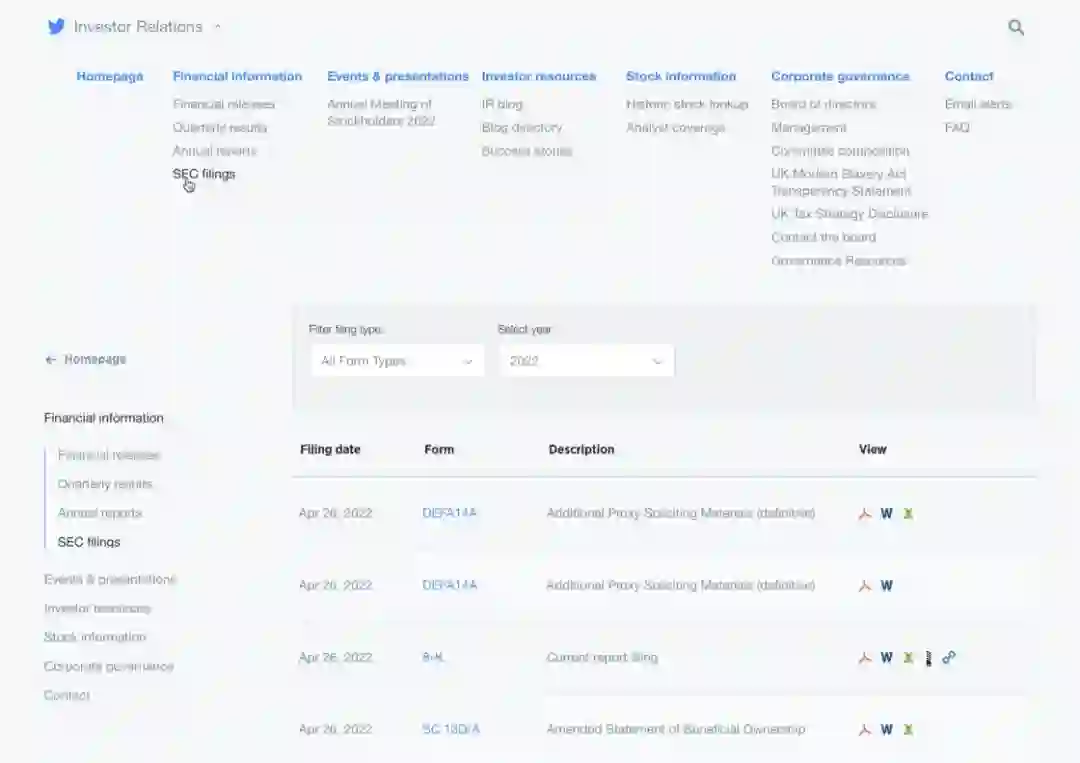Open Financial releases in the left sidebar
Viewport: 1080px width, 763px height.
tap(109, 456)
